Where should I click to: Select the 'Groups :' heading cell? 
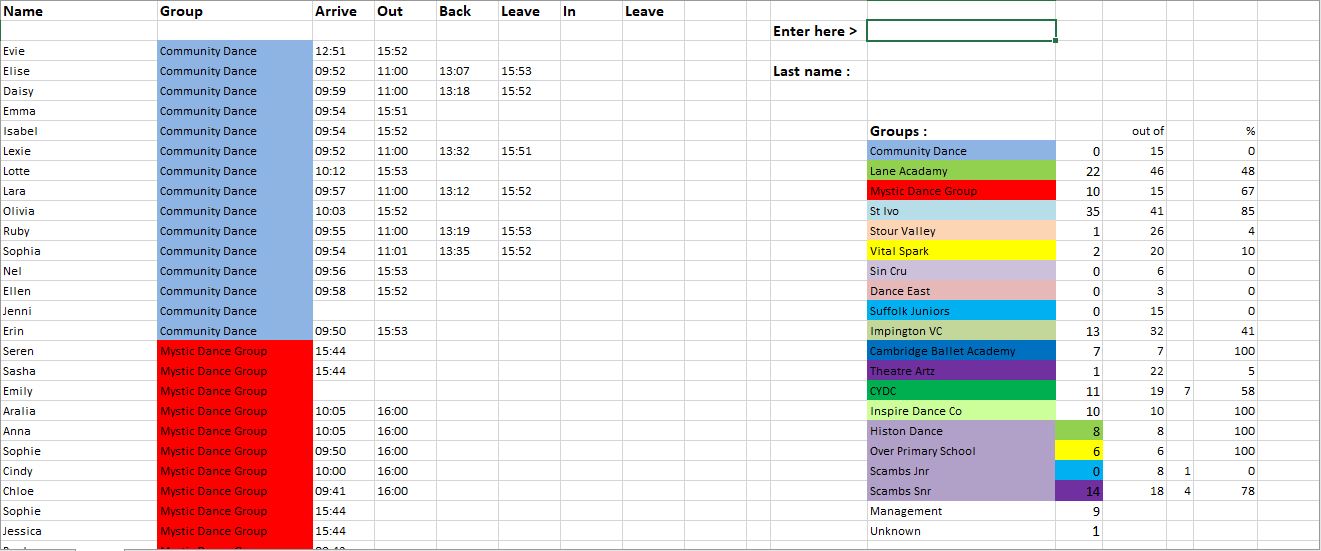[x=898, y=131]
